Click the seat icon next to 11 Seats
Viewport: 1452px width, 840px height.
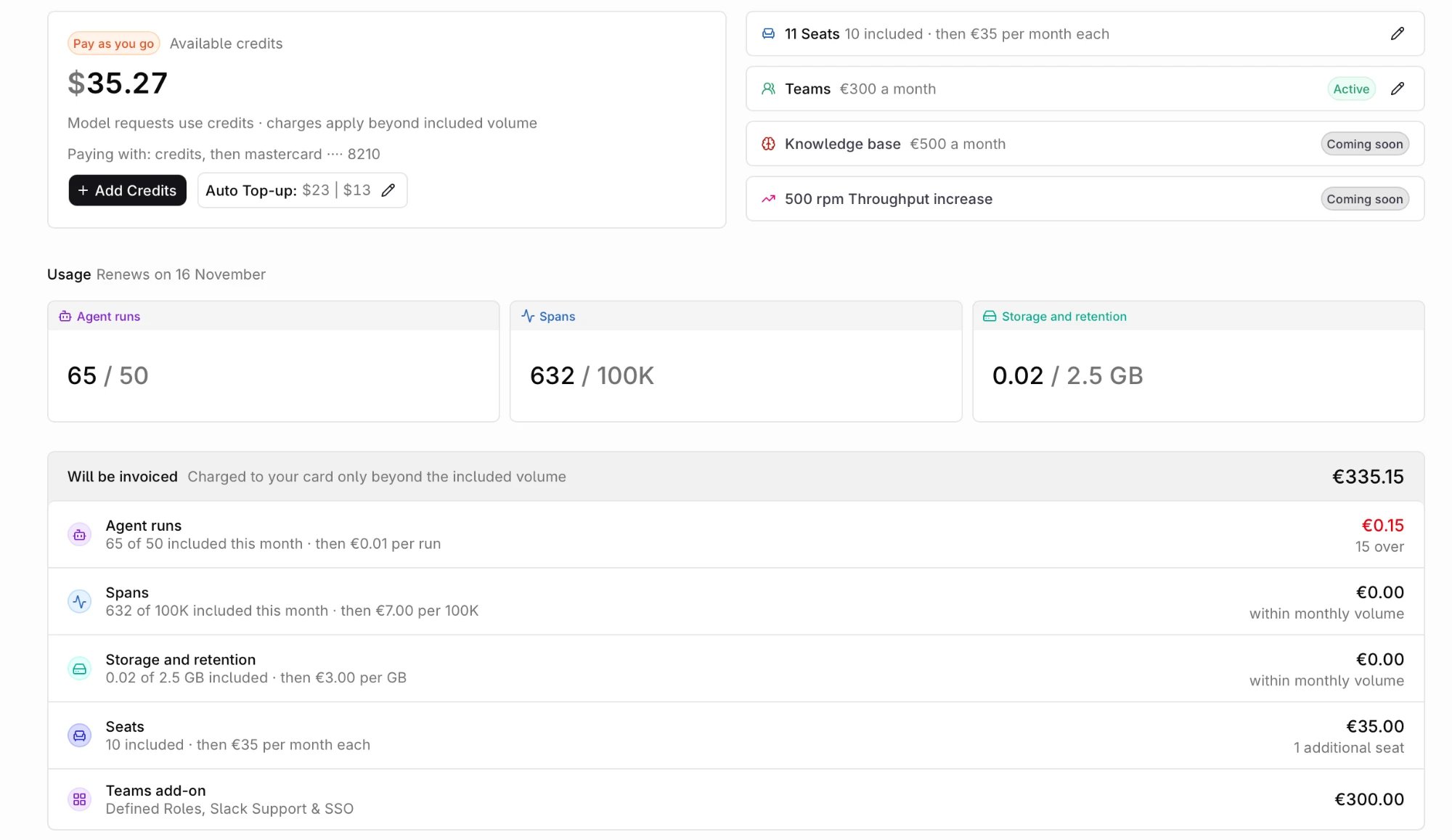point(768,34)
